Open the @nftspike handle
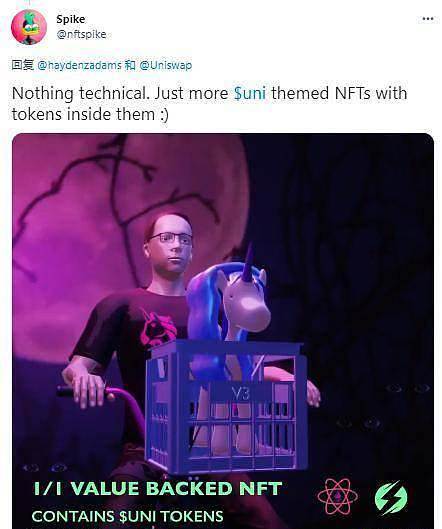 point(81,34)
